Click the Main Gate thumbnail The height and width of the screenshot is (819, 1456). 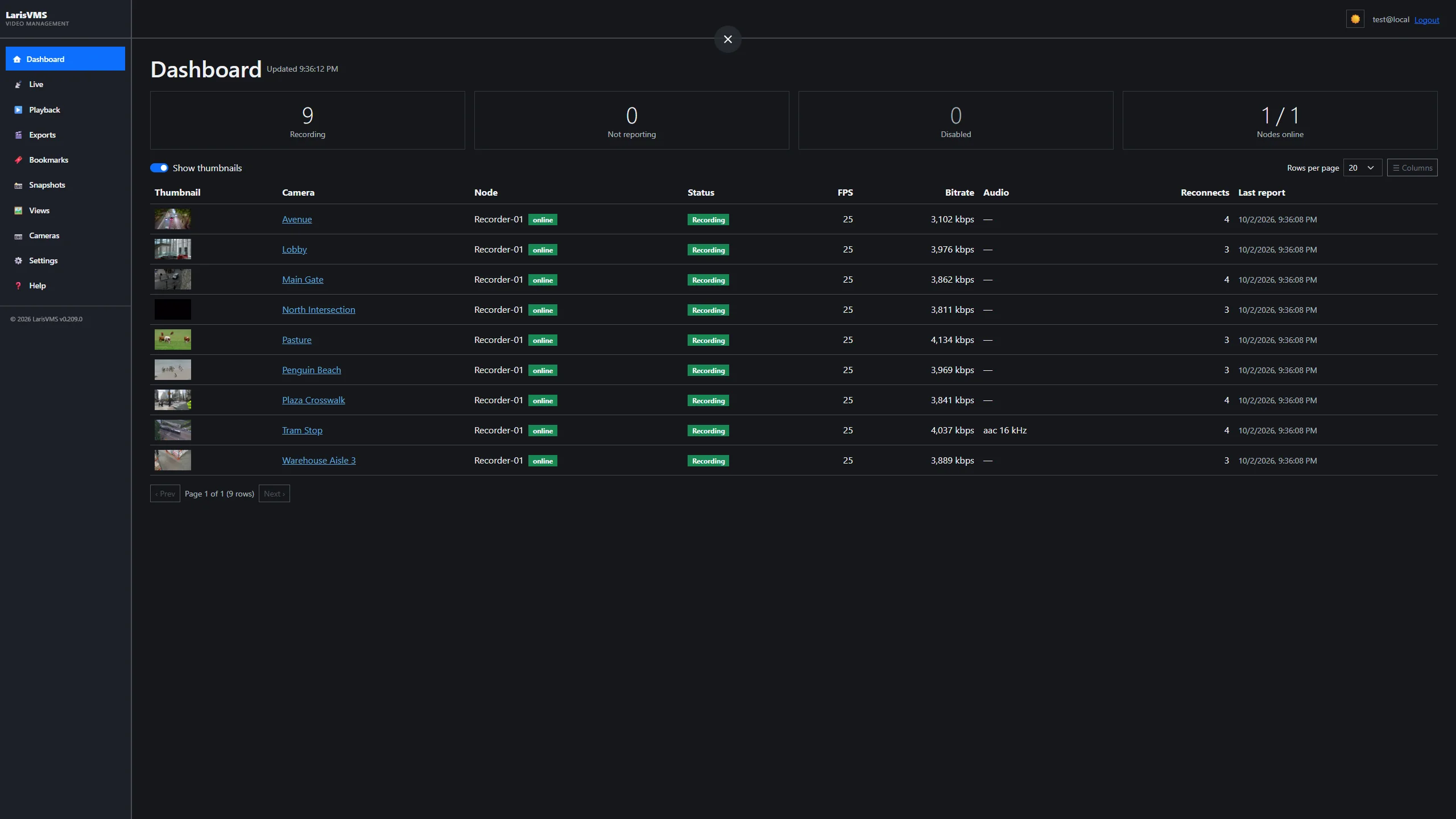pos(173,279)
